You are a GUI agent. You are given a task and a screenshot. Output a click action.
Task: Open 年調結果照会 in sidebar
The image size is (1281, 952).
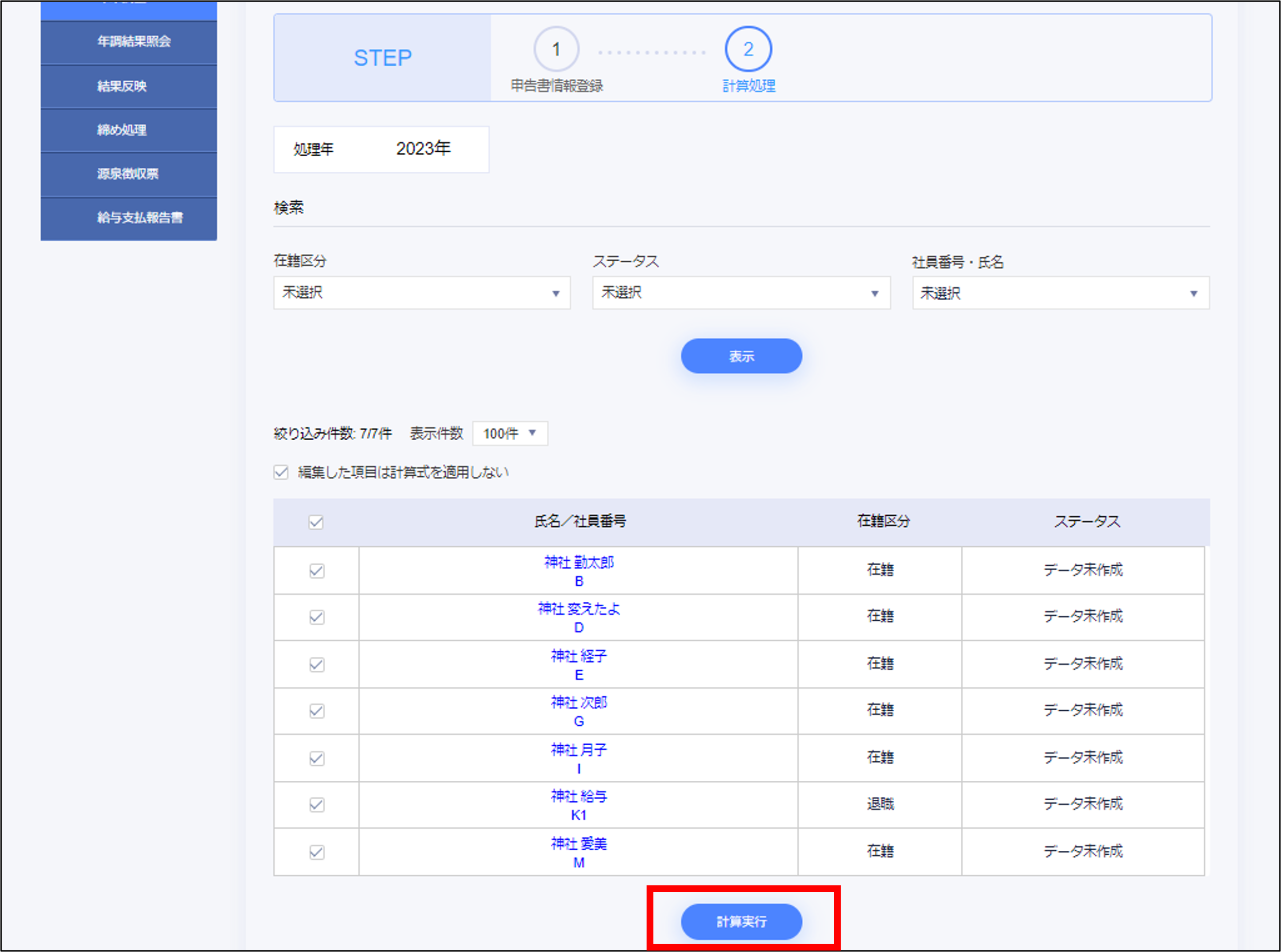134,41
